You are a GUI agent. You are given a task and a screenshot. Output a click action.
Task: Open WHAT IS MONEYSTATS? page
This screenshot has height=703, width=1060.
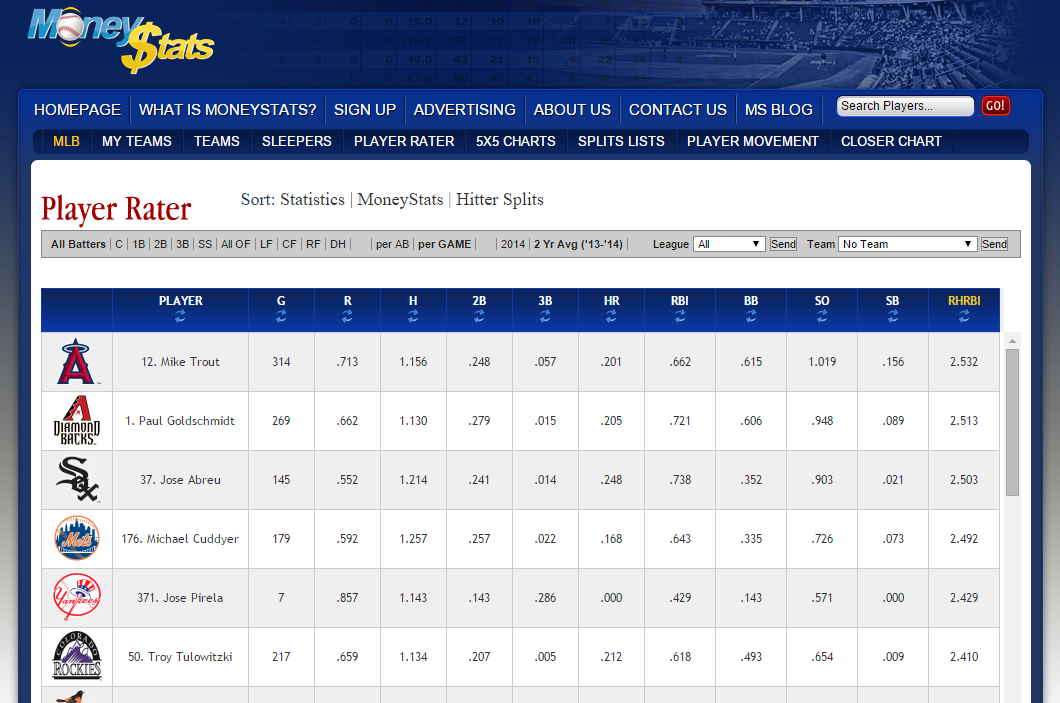[228, 110]
